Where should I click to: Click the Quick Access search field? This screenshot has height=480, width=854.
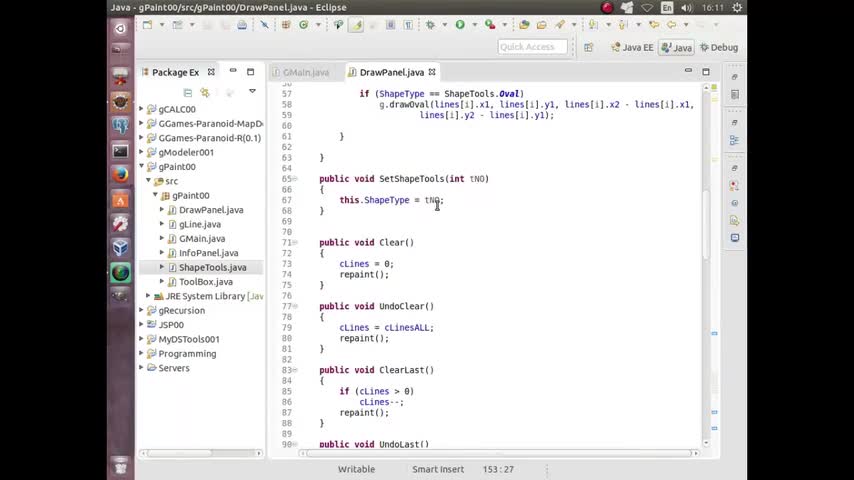point(532,47)
